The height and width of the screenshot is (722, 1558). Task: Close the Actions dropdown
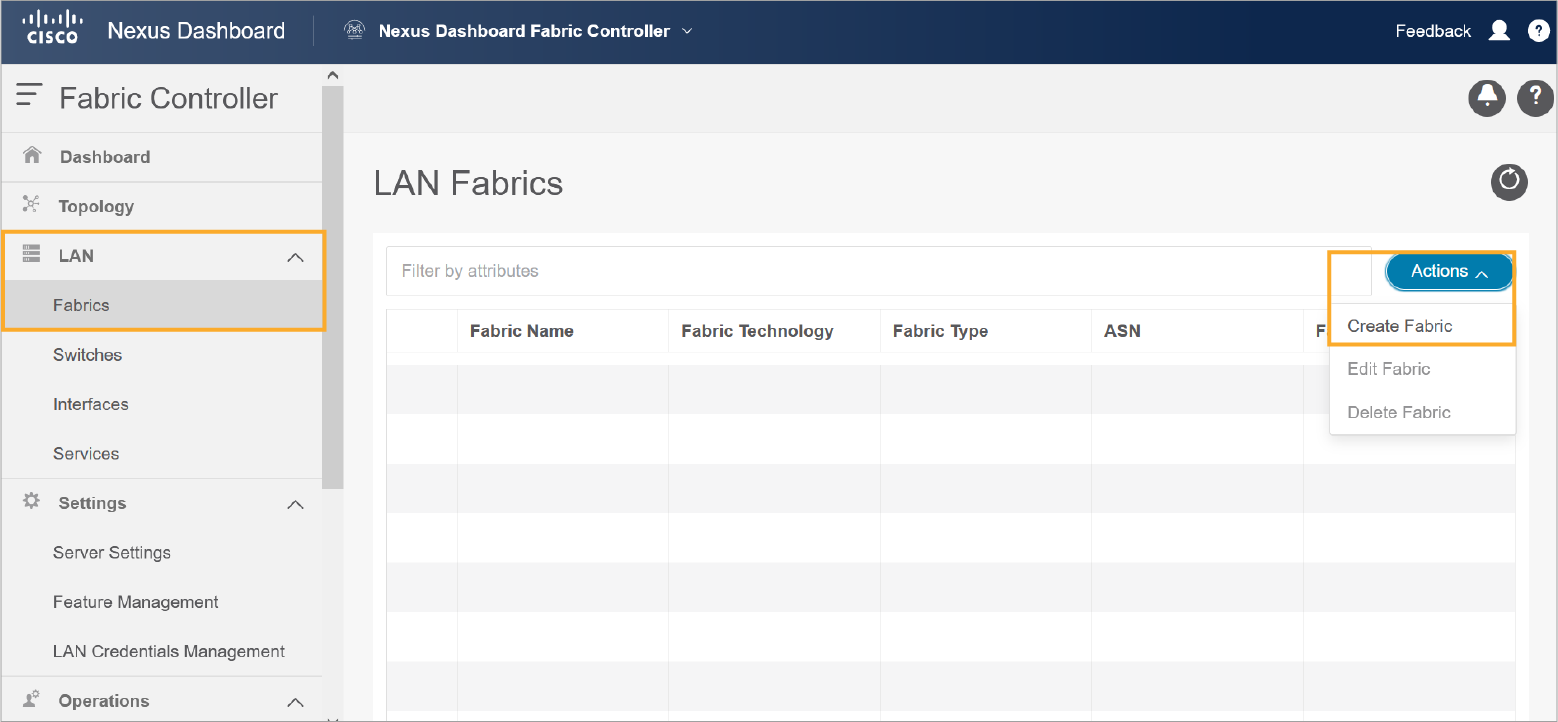tap(1449, 271)
